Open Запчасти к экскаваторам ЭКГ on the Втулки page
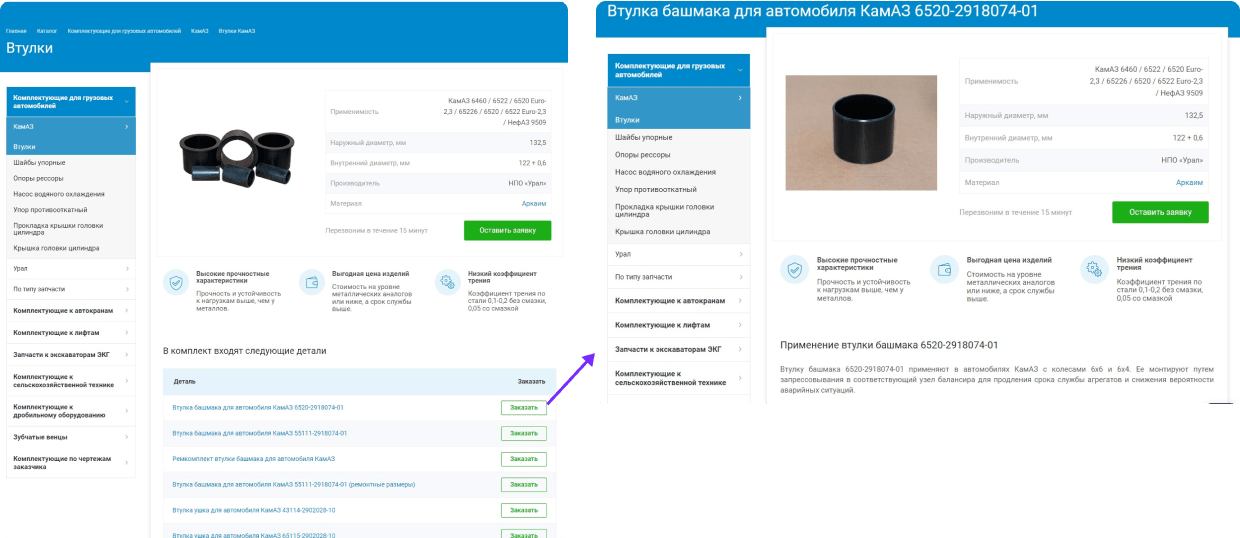The height and width of the screenshot is (538, 1240). coord(61,354)
